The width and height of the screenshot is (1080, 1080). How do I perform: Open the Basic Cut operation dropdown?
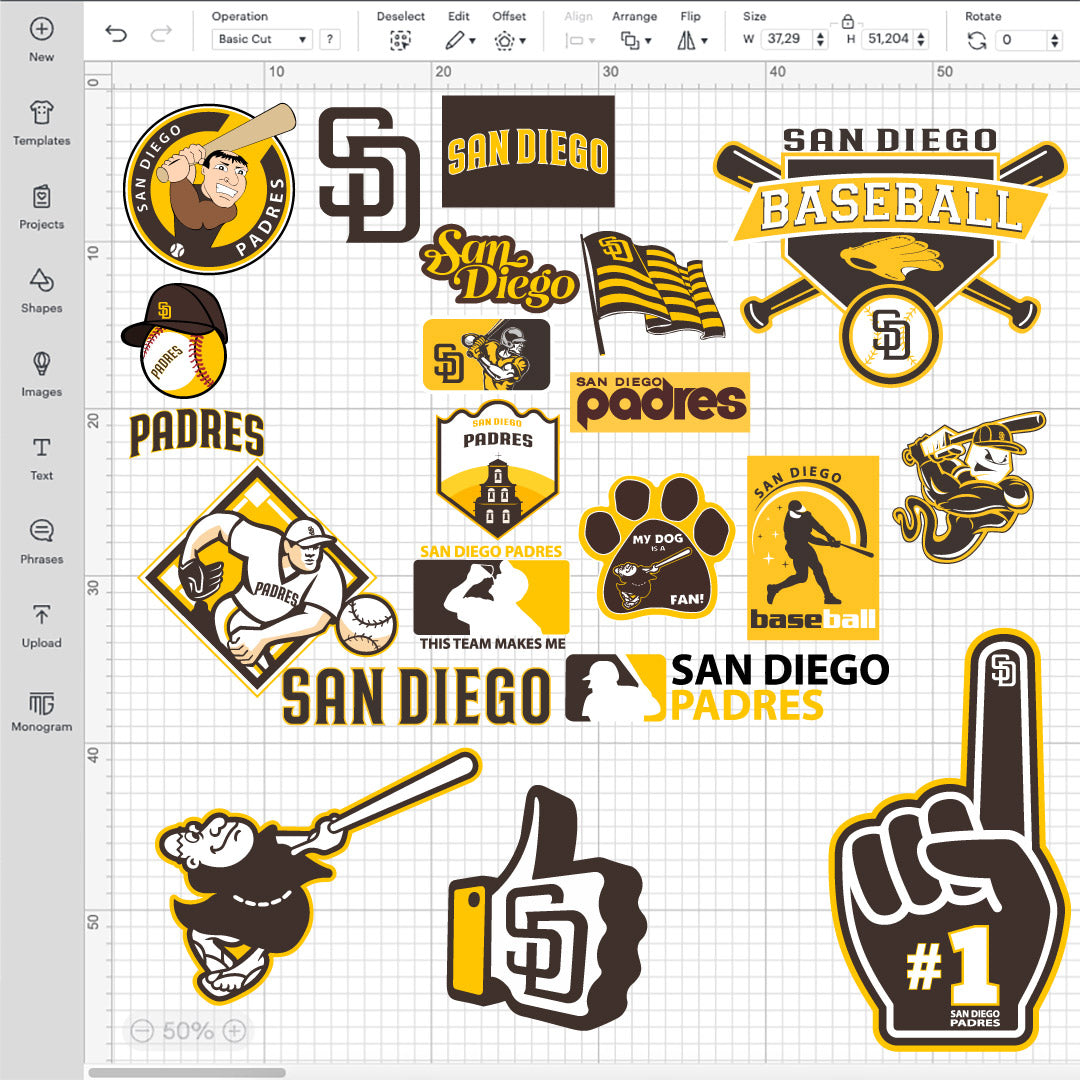tap(263, 40)
